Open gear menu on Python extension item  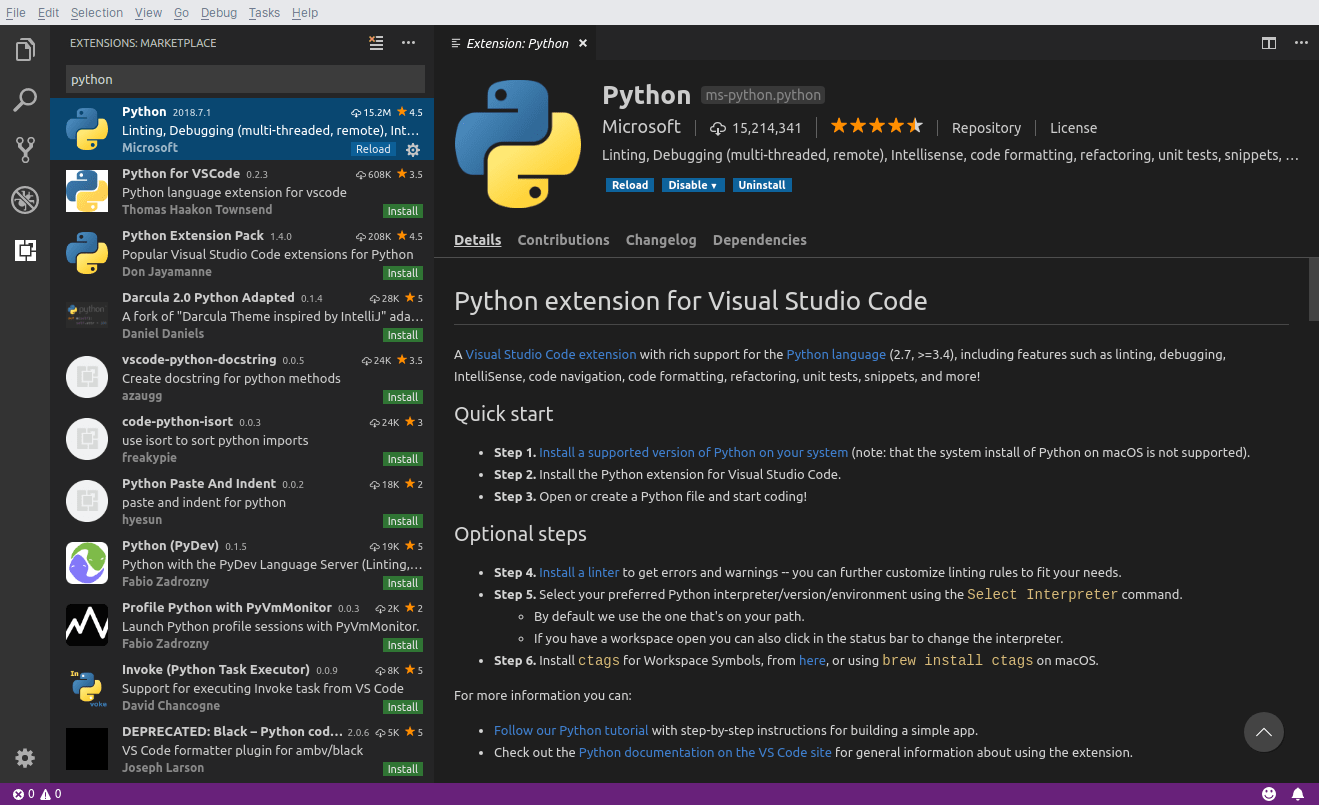[x=413, y=149]
